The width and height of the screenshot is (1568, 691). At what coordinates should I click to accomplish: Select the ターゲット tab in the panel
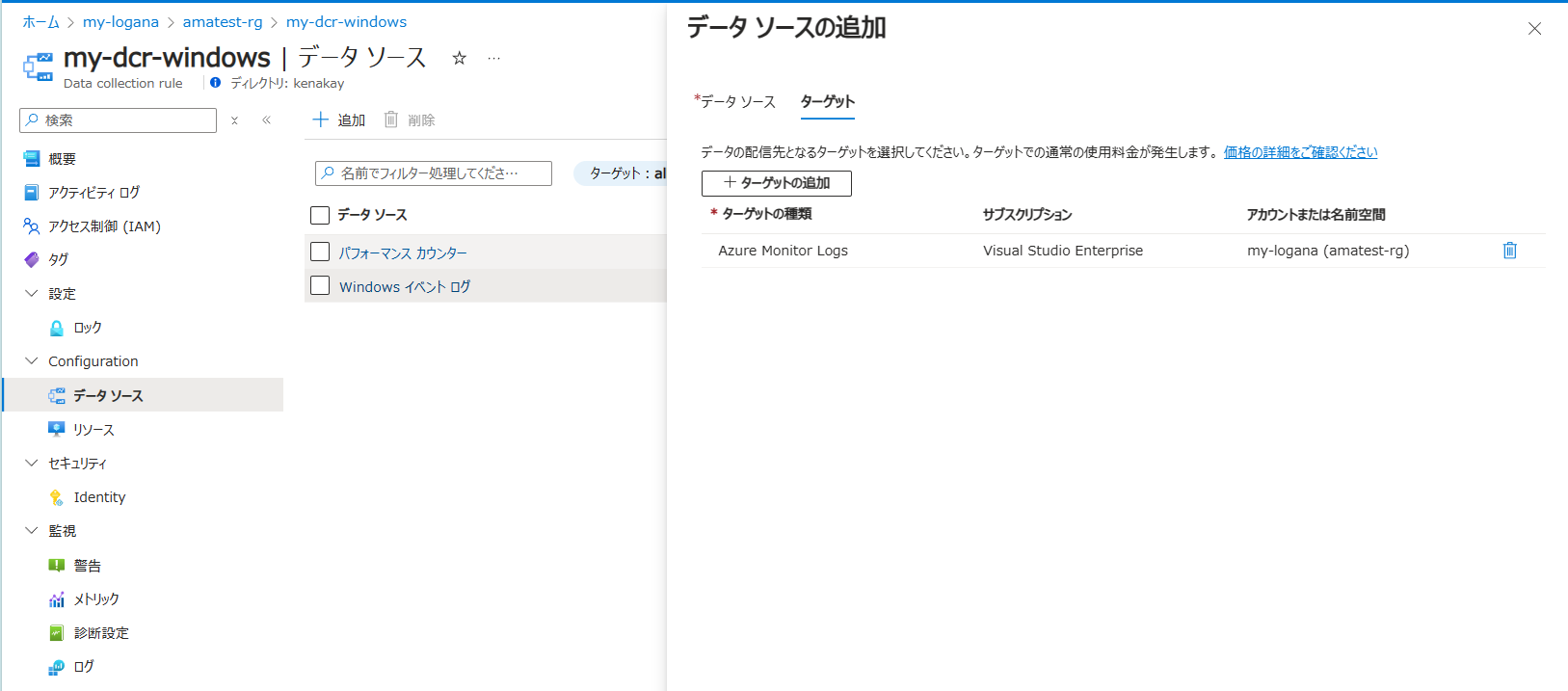pos(827,102)
